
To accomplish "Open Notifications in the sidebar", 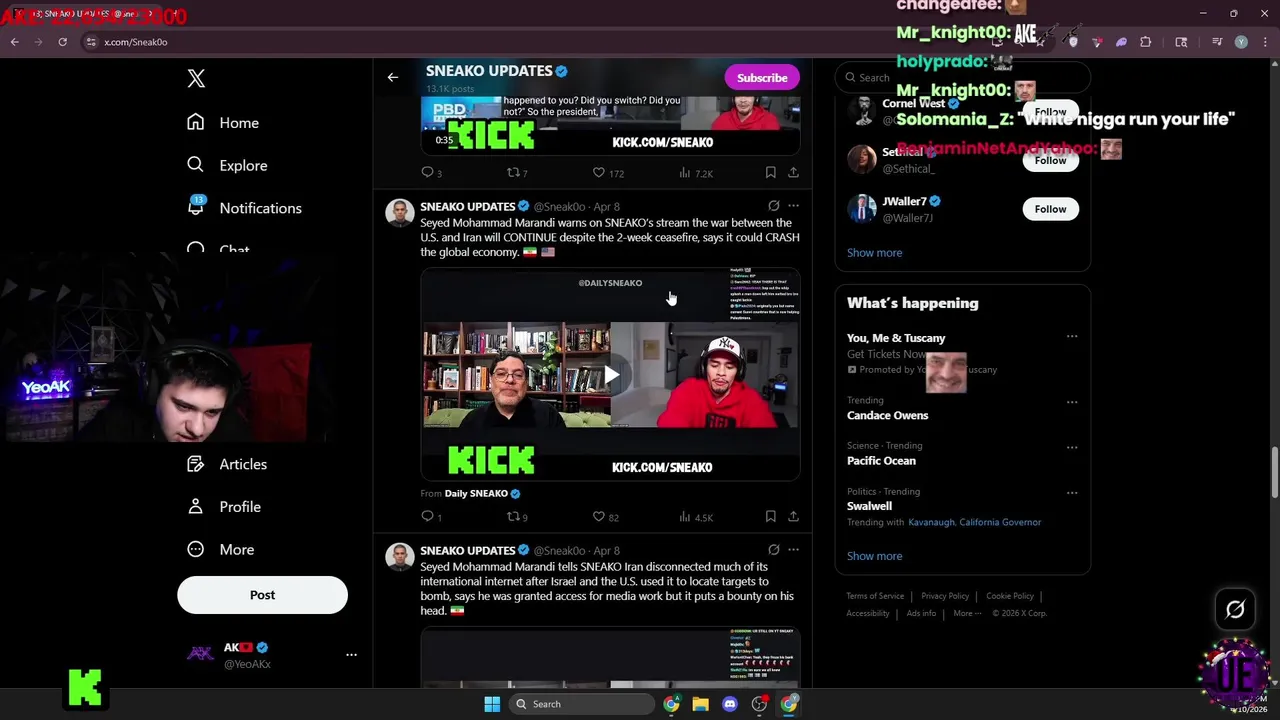I will click(x=244, y=208).
